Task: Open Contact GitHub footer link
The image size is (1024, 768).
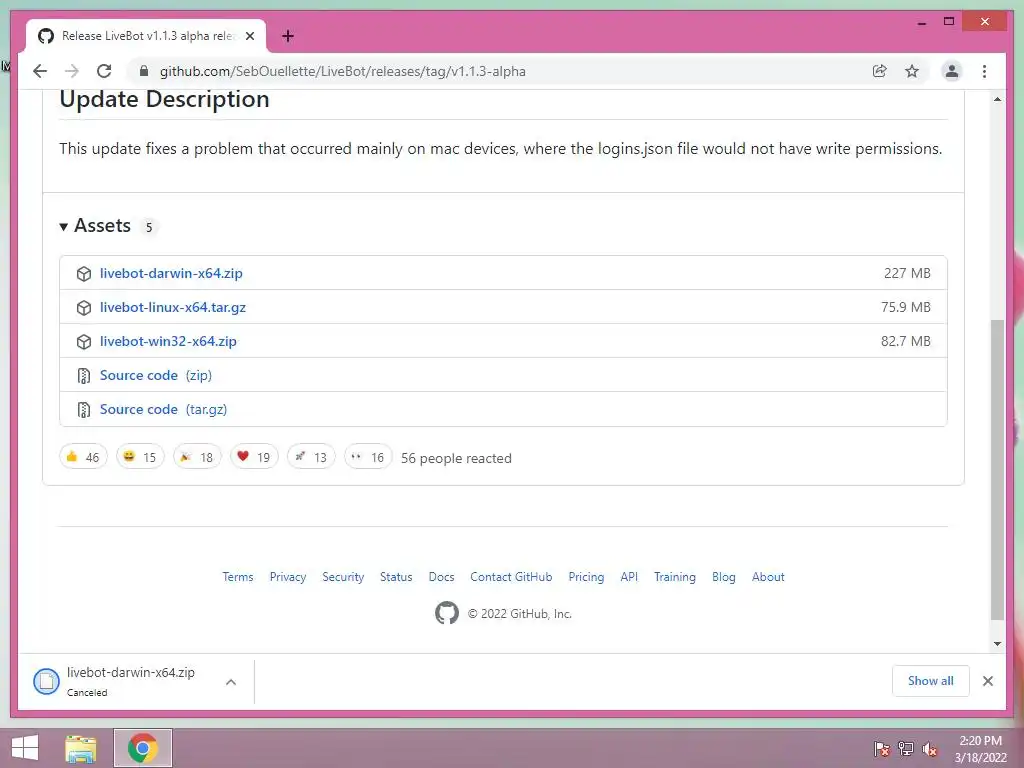Action: 511,577
